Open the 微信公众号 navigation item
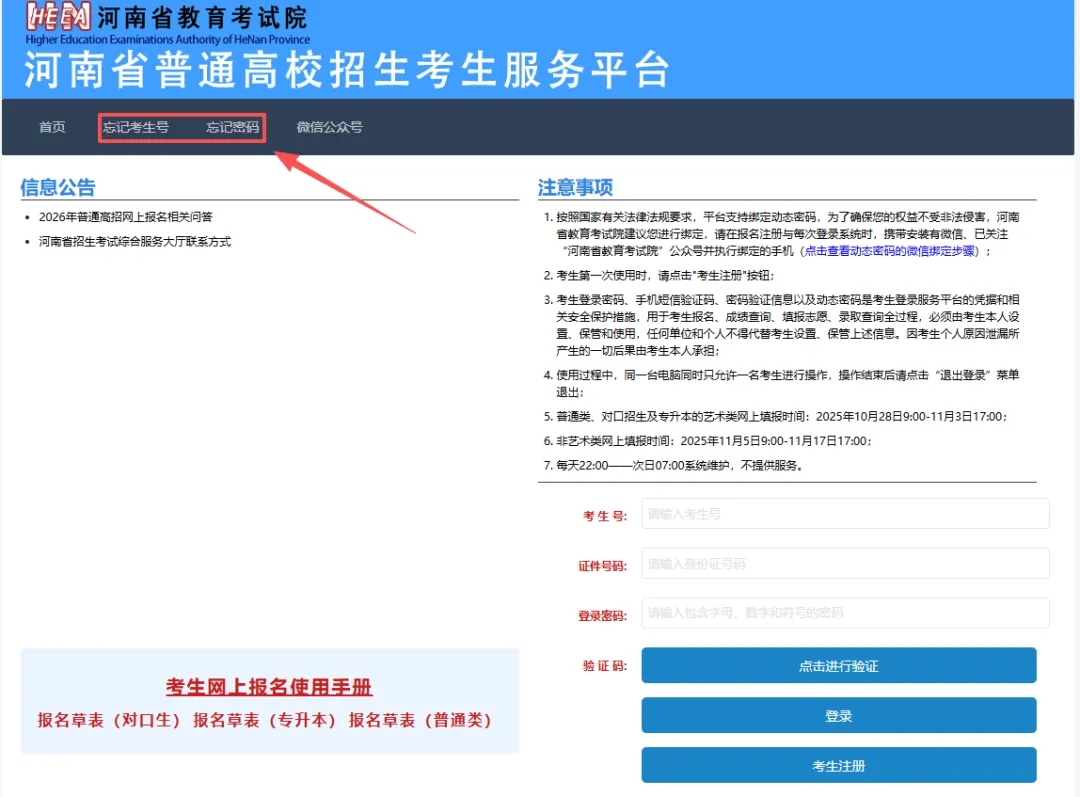Viewport: 1080px width, 797px height. [330, 127]
